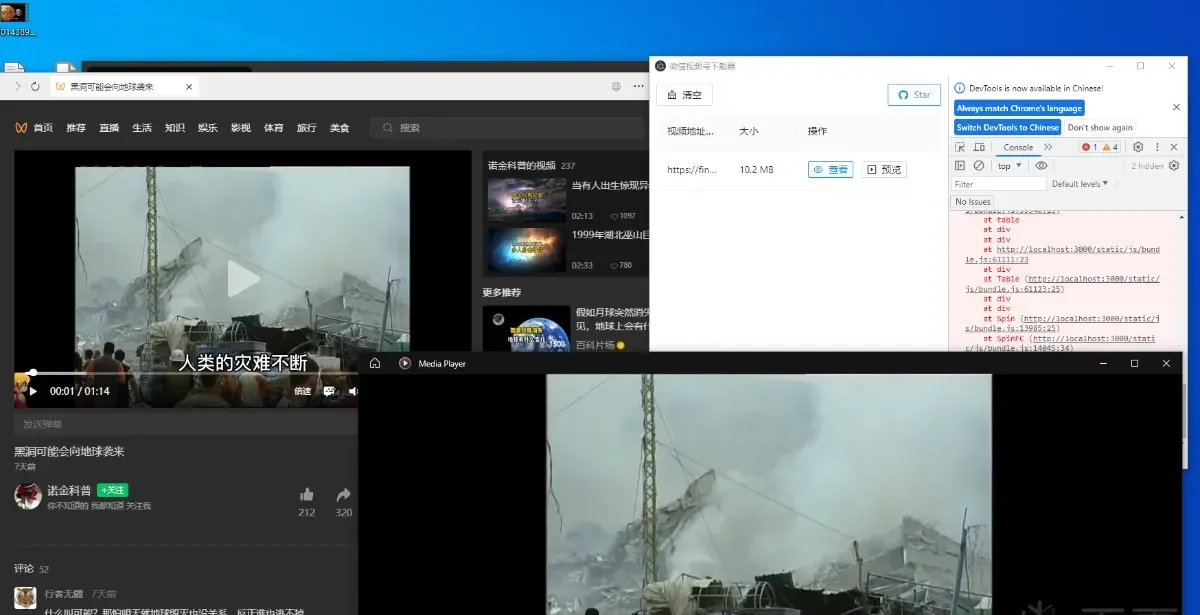This screenshot has height=615, width=1200.
Task: Click the 预览 preview button
Action: 884,170
